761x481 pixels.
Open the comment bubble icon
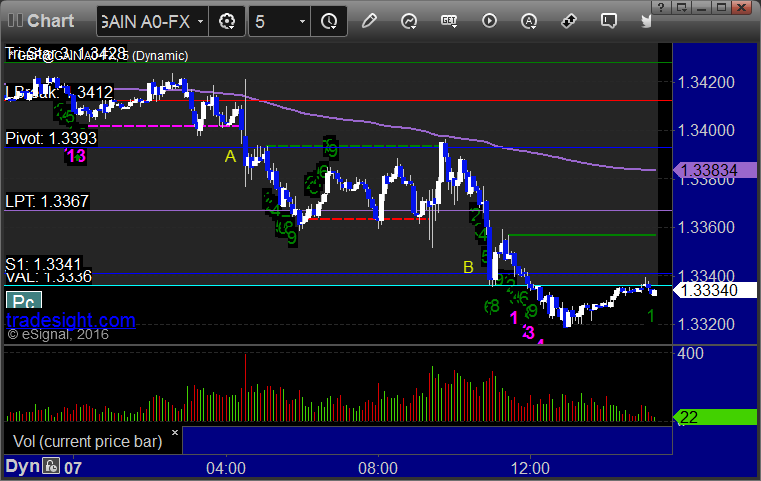pos(609,20)
